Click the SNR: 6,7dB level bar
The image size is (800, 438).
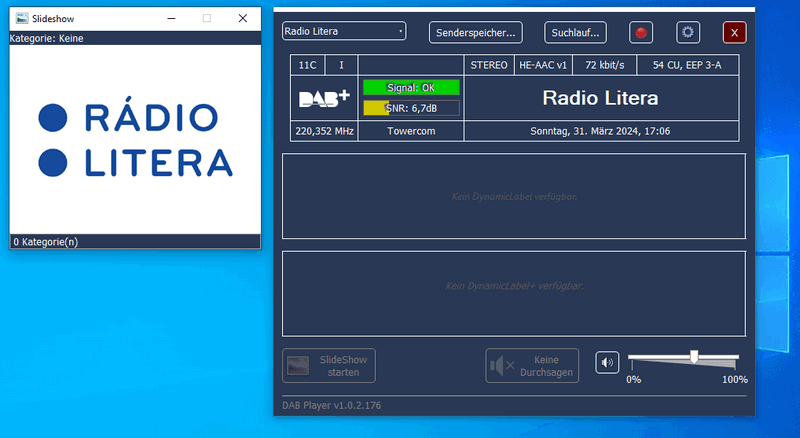(x=411, y=108)
